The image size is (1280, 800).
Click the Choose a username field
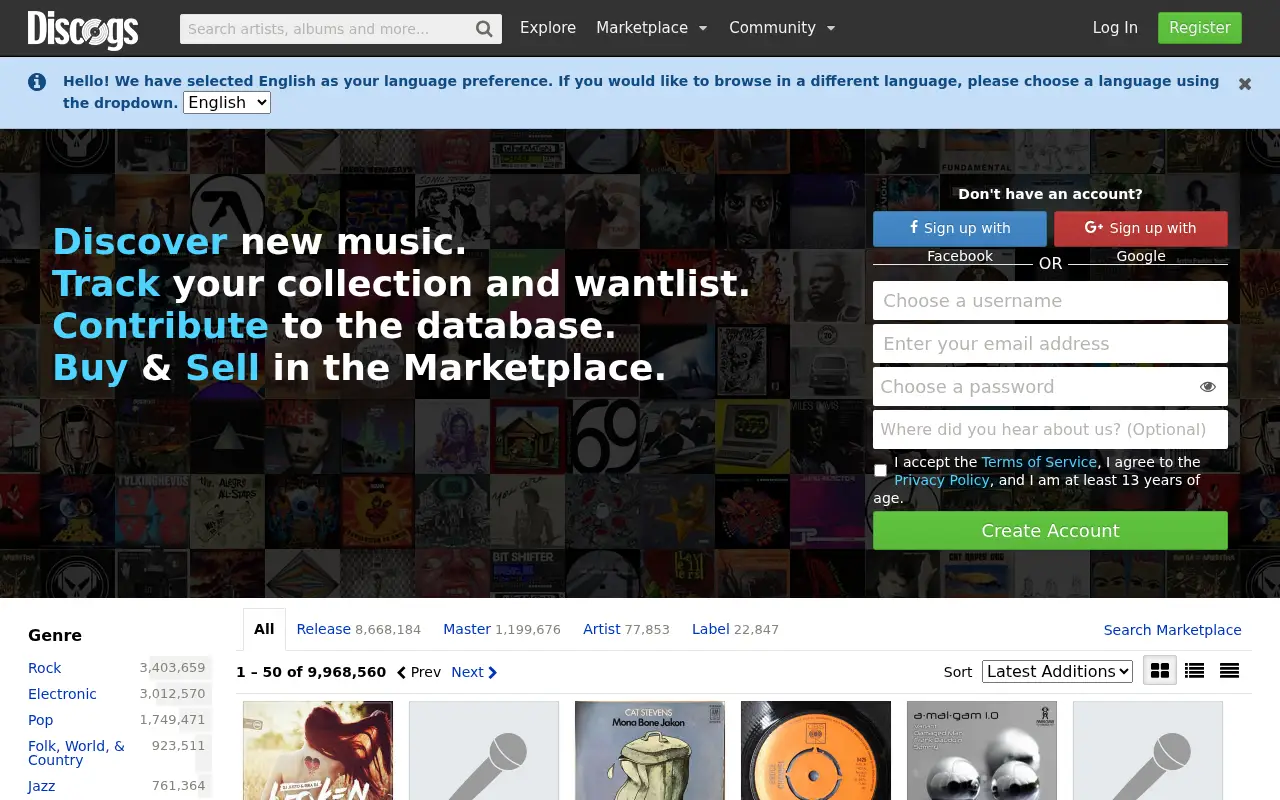[1050, 301]
